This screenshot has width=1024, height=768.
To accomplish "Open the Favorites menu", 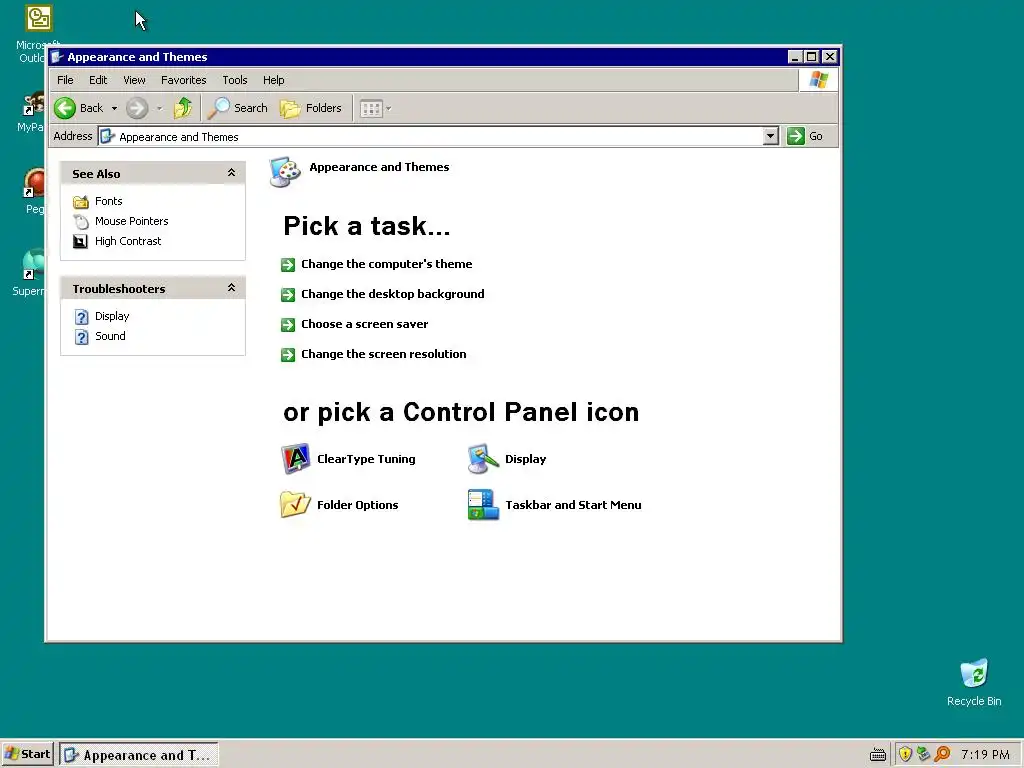I will pyautogui.click(x=184, y=80).
